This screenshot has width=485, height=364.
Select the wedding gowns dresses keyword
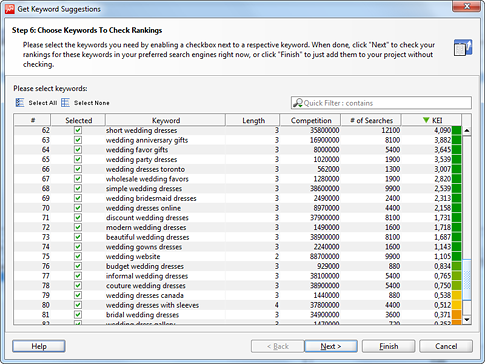click(x=144, y=247)
